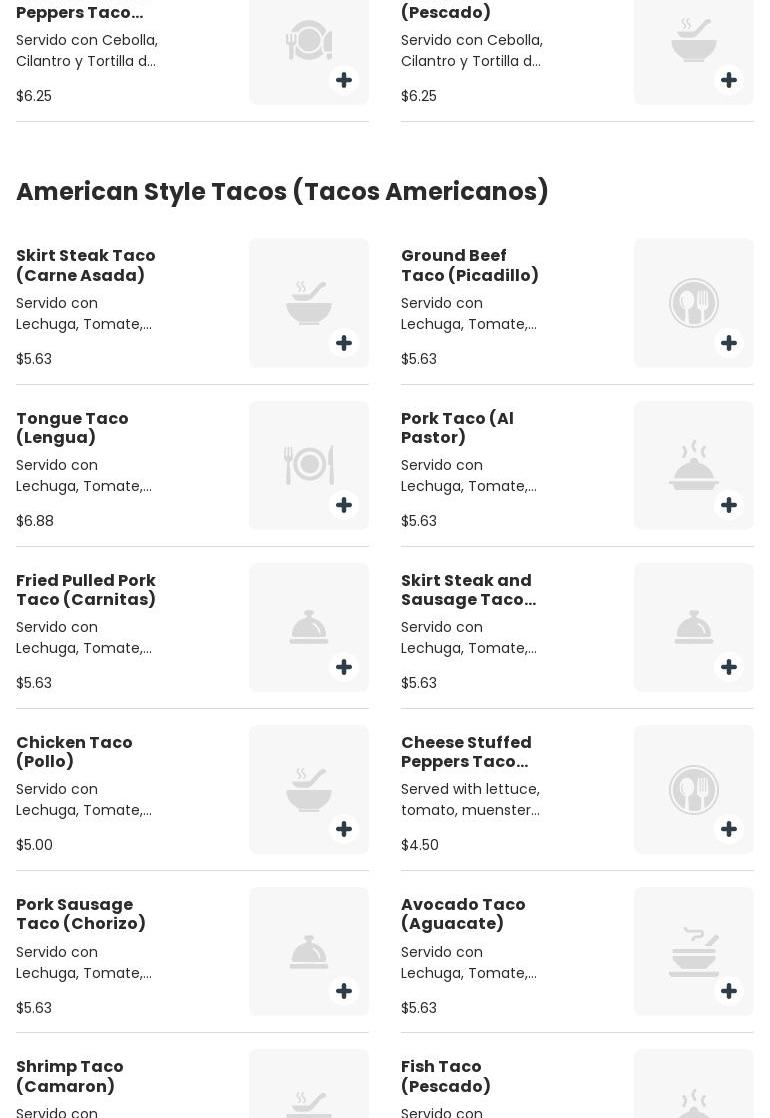Click the Shrimp Taco (Camaron) title
Viewport: 770px width, 1118px height.
pos(70,1076)
